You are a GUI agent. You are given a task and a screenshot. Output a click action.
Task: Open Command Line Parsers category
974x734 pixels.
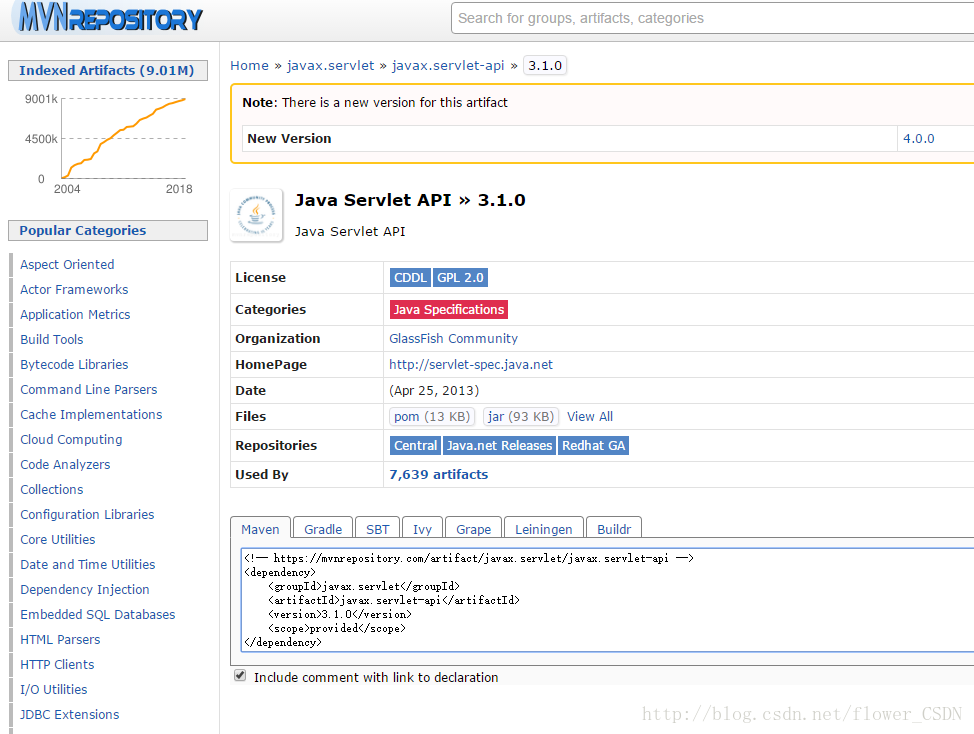point(89,389)
